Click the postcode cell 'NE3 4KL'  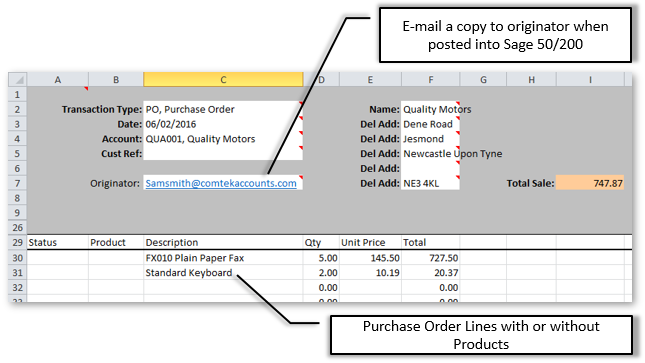(x=430, y=183)
